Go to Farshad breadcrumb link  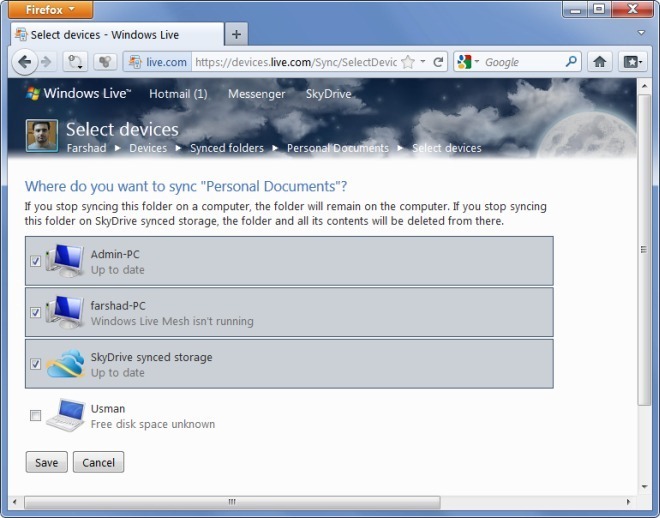86,148
